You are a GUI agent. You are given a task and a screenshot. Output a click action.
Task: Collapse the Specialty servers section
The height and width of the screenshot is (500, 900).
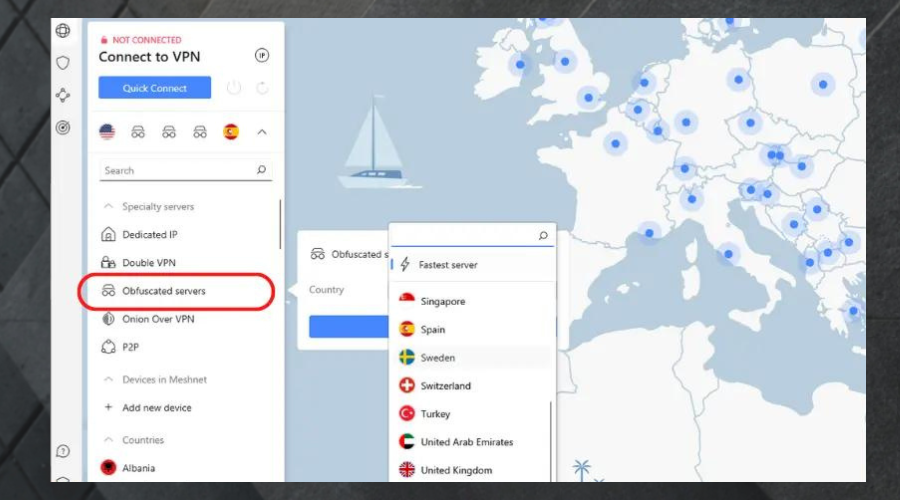(108, 207)
